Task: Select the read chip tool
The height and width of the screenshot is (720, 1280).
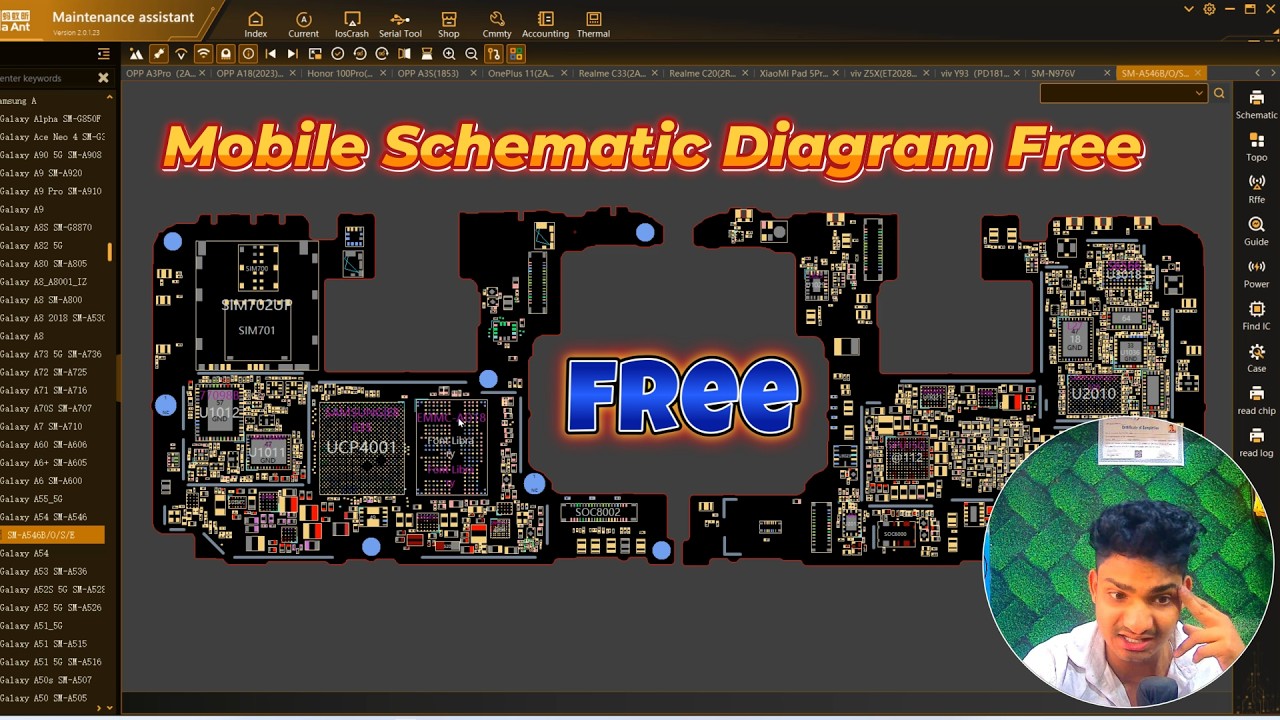Action: tap(1257, 400)
